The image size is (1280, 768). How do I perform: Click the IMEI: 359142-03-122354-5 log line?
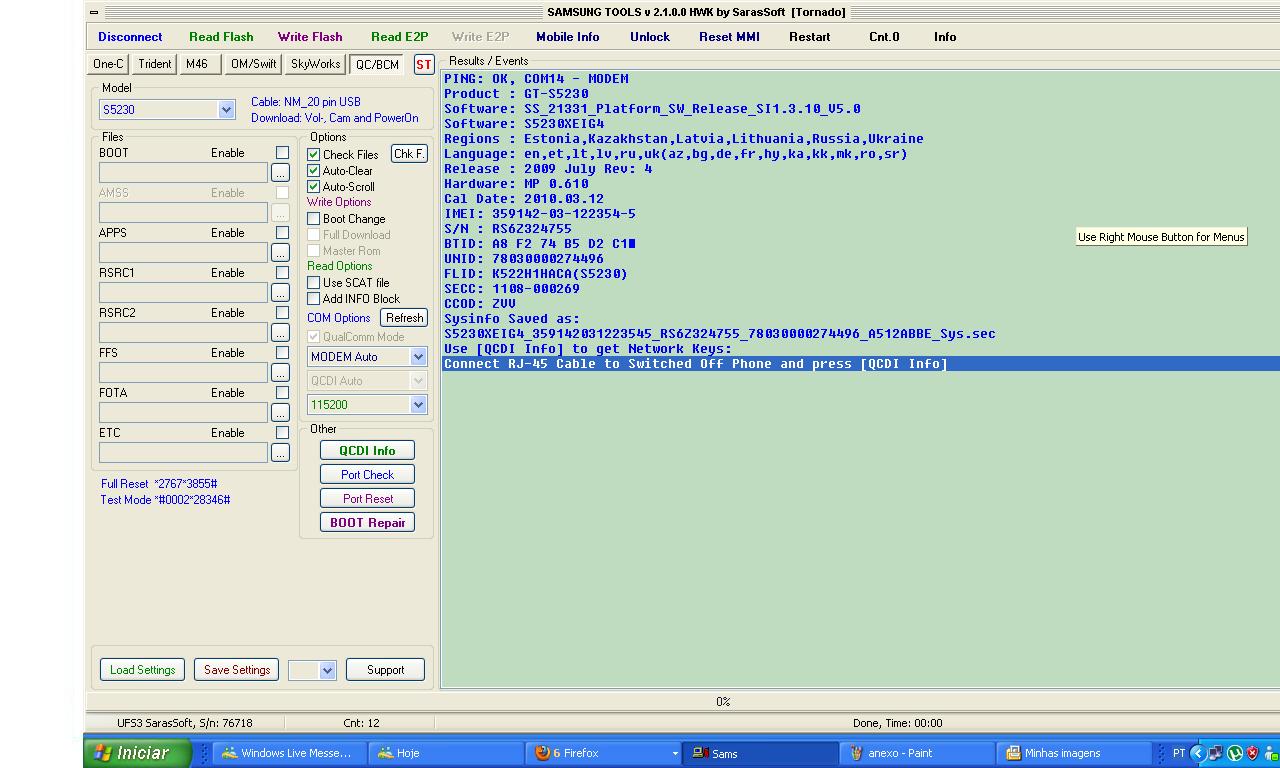(x=540, y=214)
